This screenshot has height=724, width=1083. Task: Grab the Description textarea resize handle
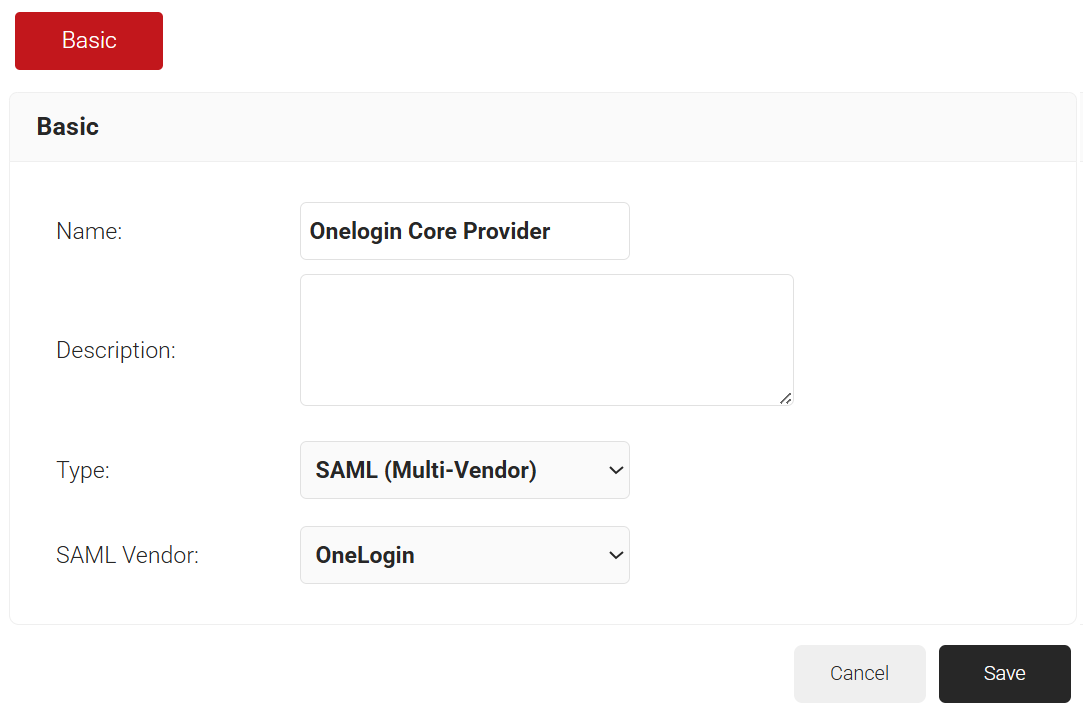pyautogui.click(x=786, y=398)
